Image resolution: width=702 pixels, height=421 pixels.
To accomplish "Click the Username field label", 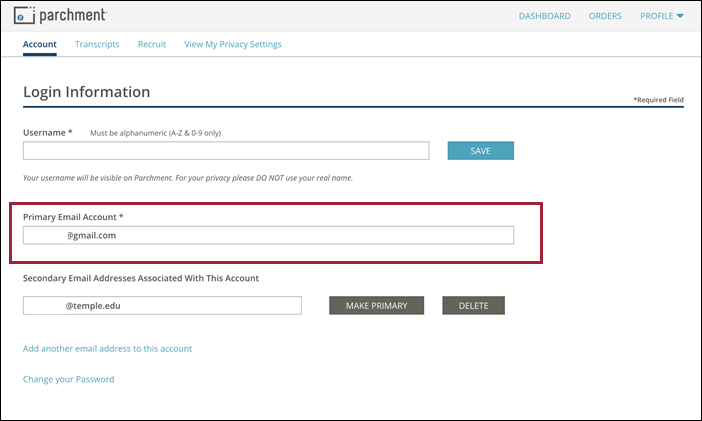I will [x=48, y=132].
